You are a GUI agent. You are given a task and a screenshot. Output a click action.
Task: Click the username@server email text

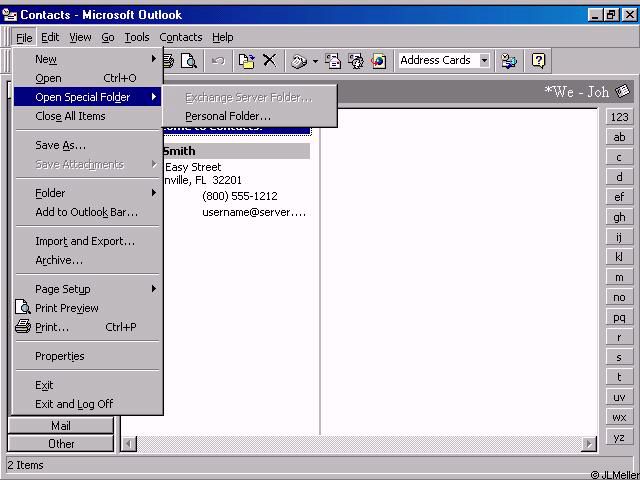click(254, 212)
